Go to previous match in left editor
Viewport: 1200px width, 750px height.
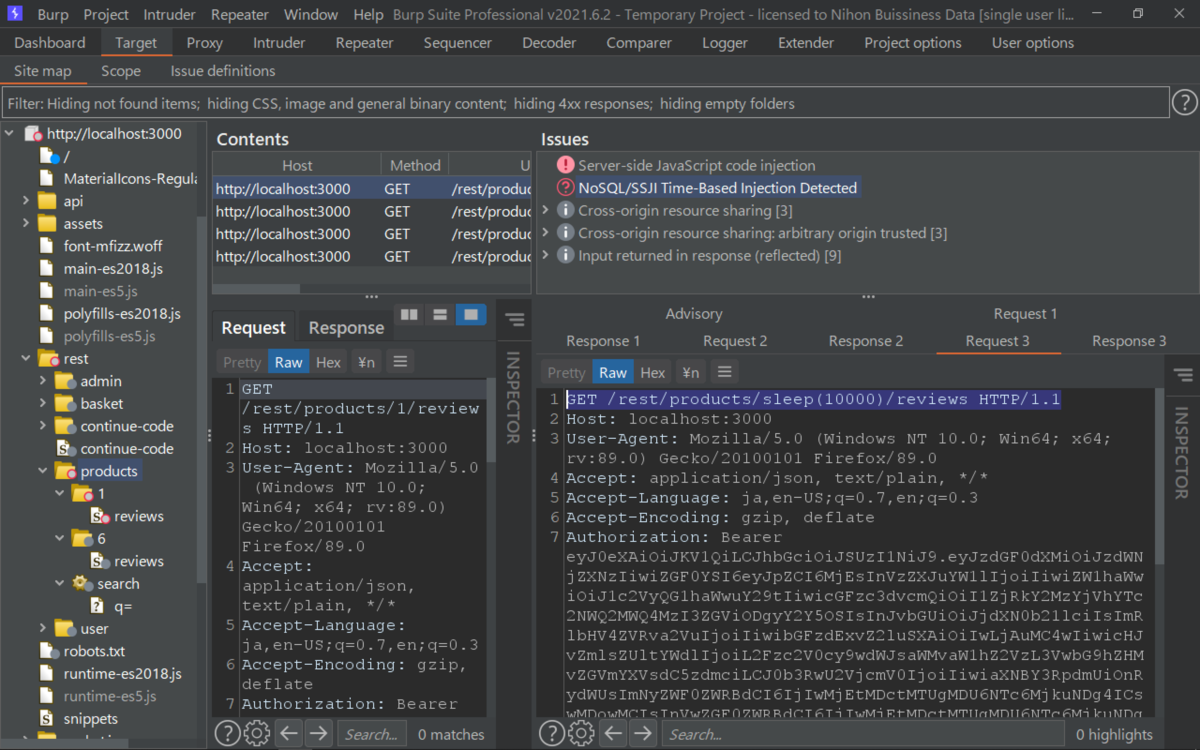pos(288,734)
